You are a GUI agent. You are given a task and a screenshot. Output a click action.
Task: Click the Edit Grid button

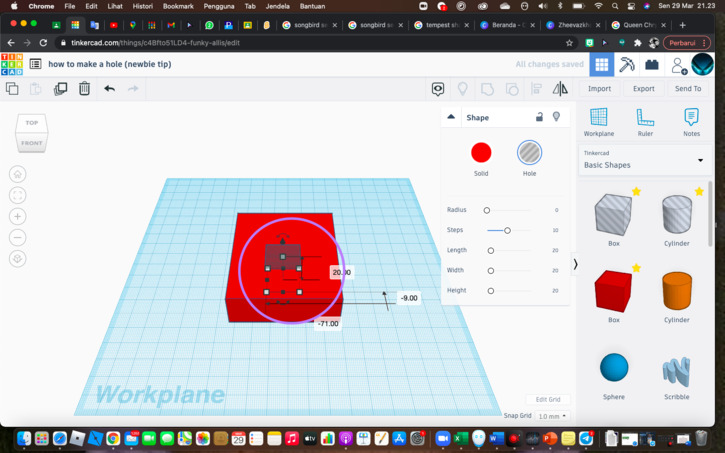548,399
